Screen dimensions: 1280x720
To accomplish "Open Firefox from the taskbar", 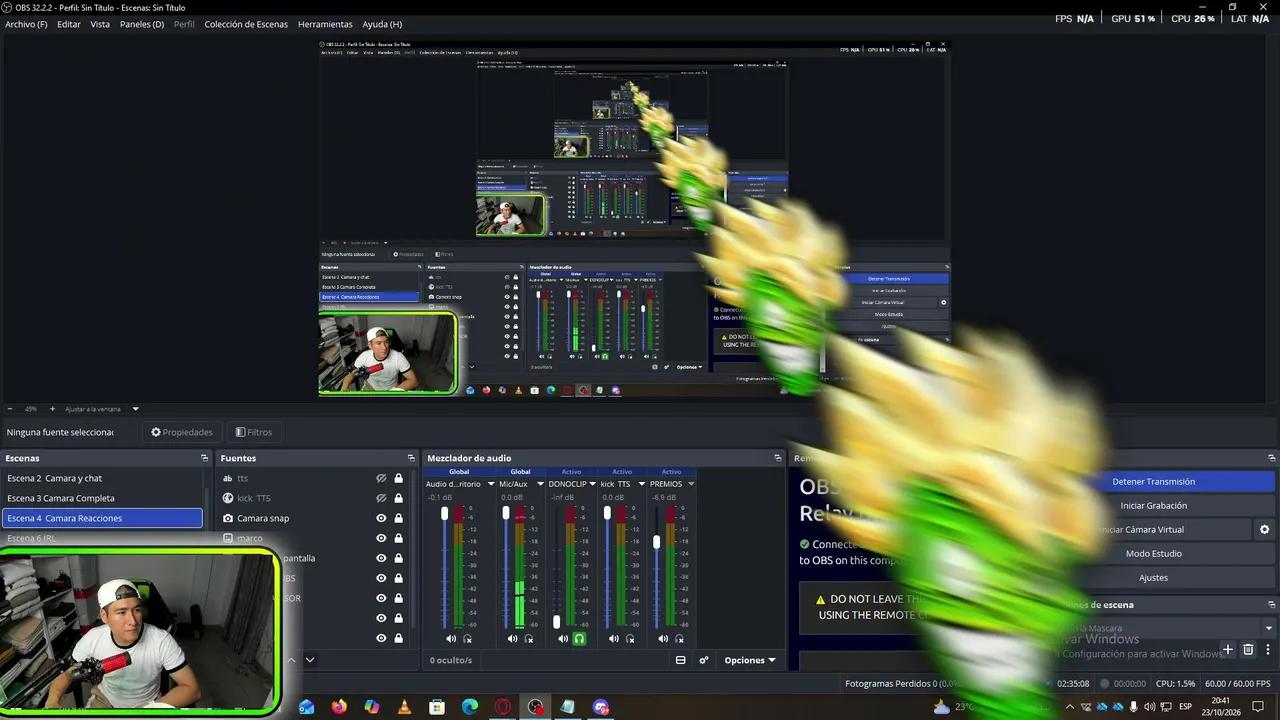I will pyautogui.click(x=339, y=707).
